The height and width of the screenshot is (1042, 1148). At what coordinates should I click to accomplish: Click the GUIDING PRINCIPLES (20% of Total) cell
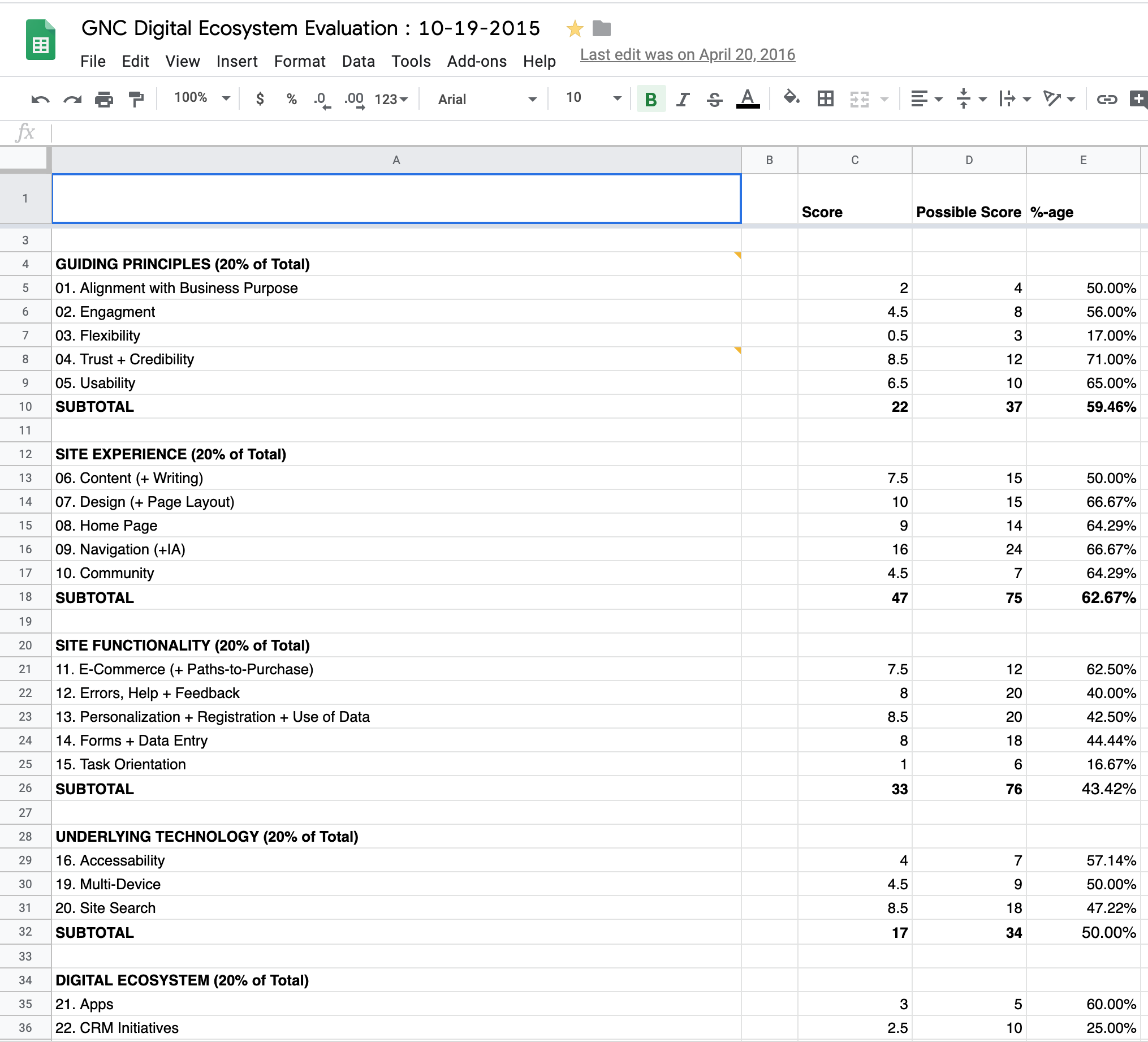[x=396, y=264]
